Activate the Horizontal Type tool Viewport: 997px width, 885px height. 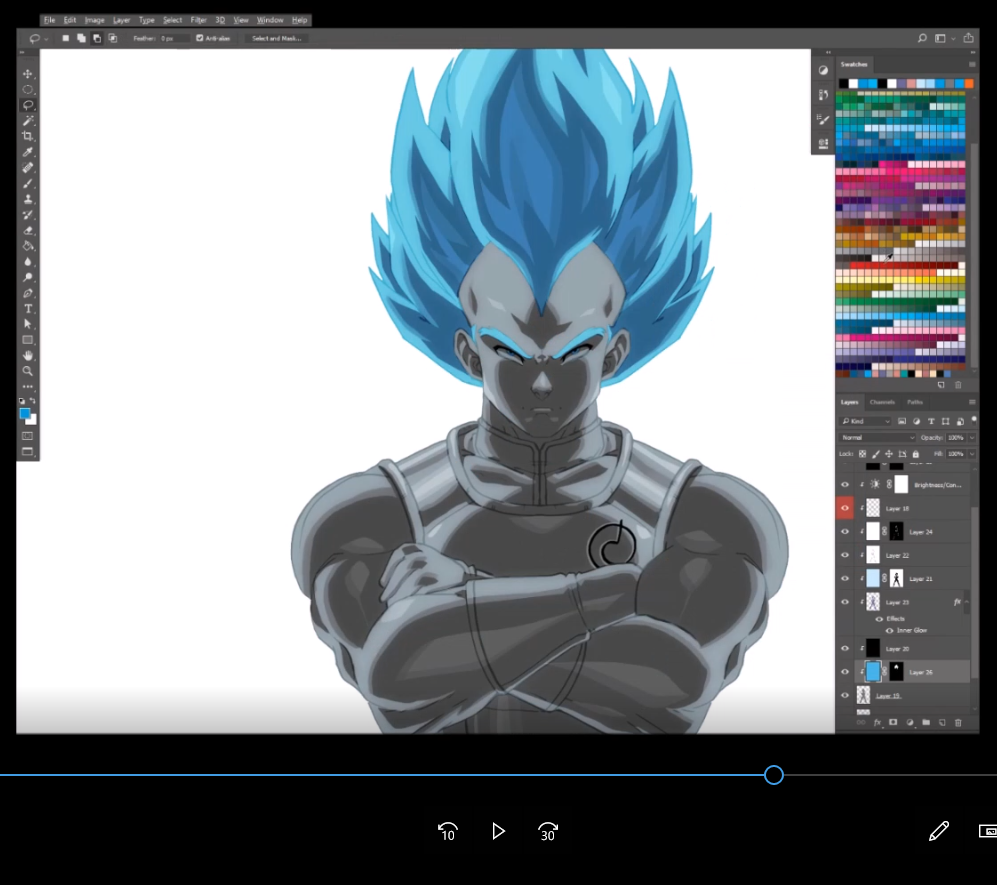tap(28, 309)
